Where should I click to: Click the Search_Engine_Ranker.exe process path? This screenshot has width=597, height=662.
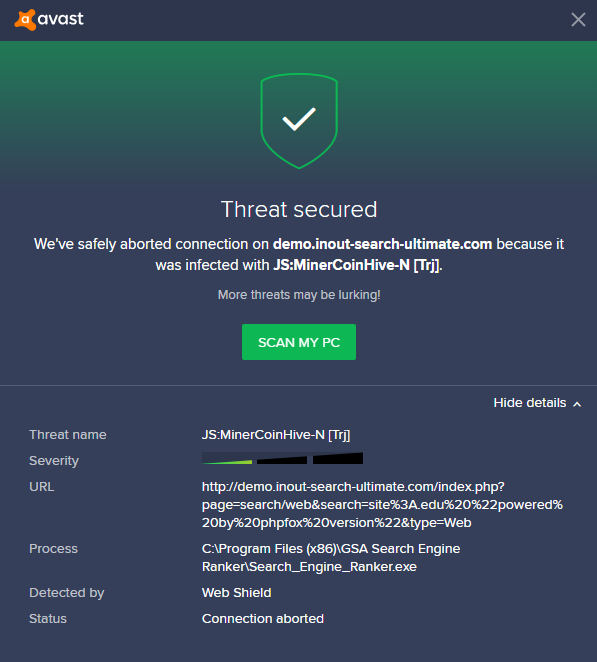[331, 557]
